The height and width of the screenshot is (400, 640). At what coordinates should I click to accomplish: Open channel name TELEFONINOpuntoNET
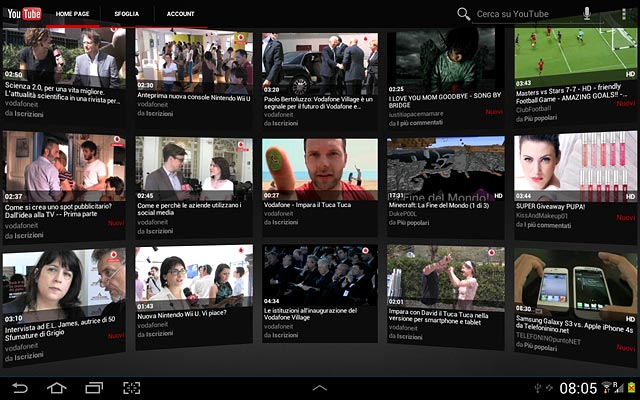click(x=548, y=338)
